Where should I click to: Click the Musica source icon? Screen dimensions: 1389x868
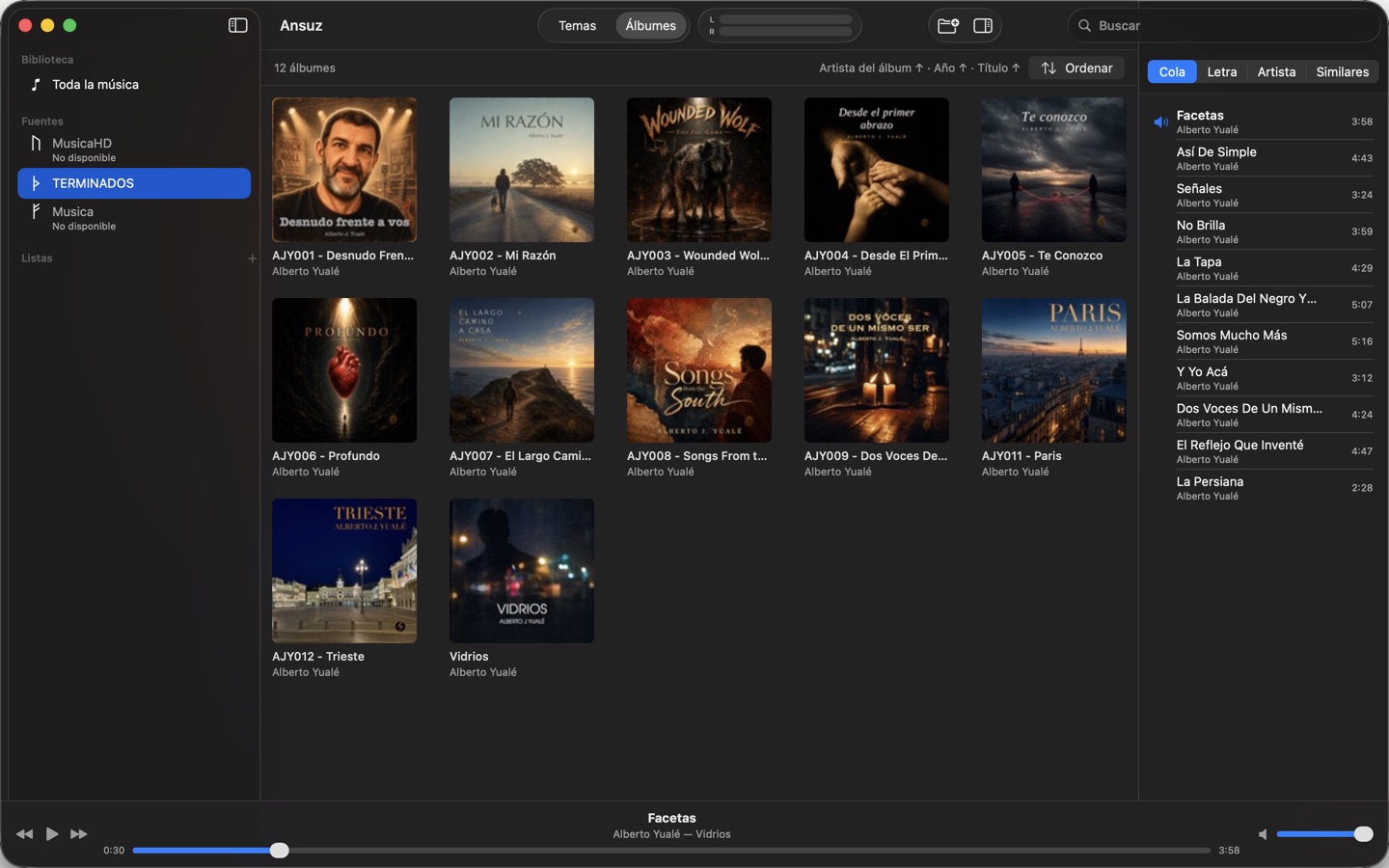(x=36, y=211)
